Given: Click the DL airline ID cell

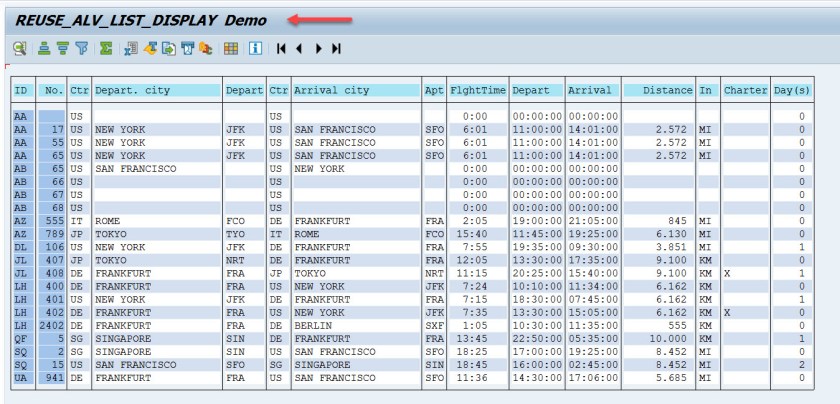Looking at the screenshot, I should click(21, 248).
